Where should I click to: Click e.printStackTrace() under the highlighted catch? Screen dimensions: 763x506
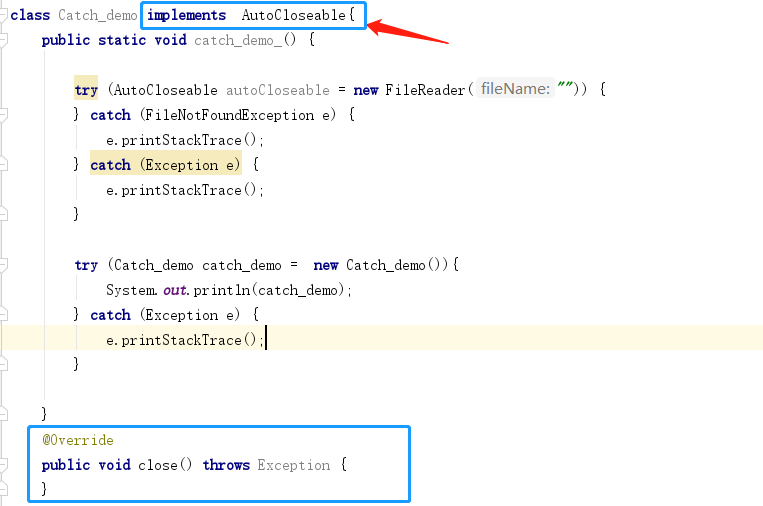click(x=185, y=190)
